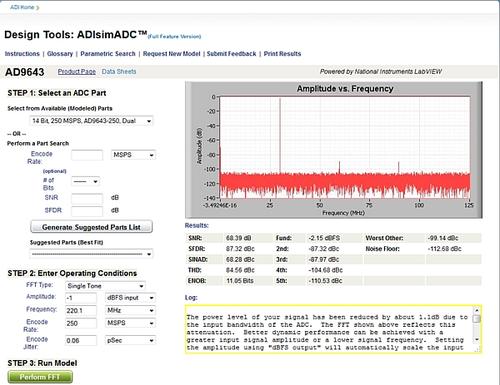
Task: Open the FFT Type Single Tone dropdown
Action: [105, 286]
